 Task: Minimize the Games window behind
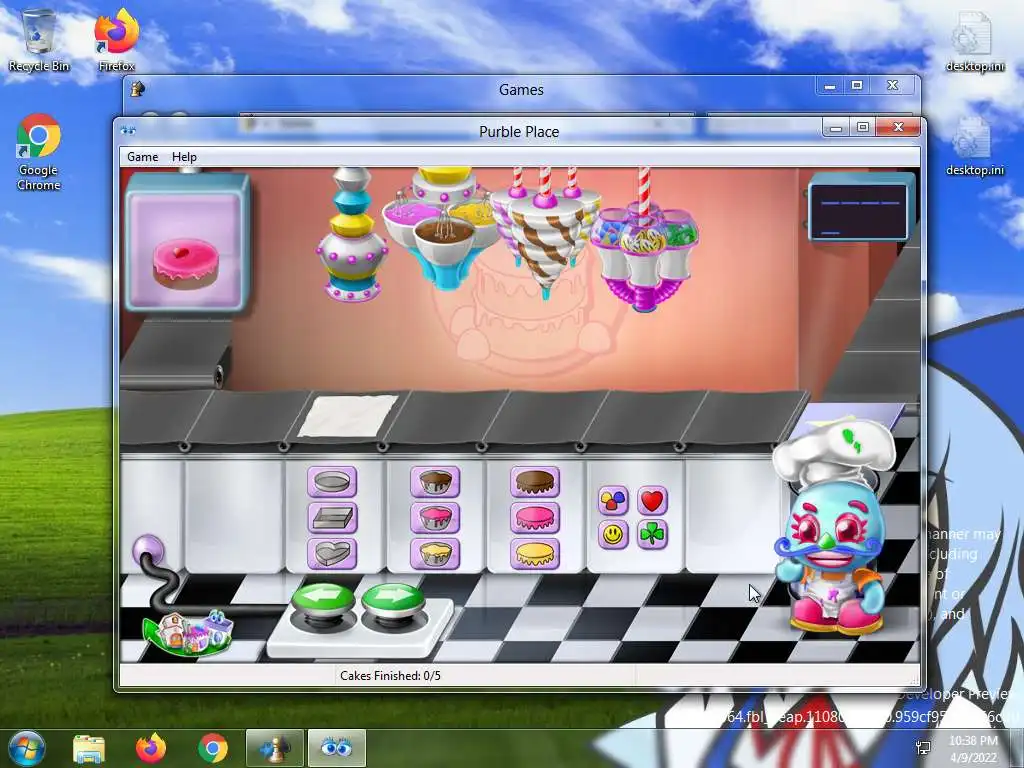point(830,85)
